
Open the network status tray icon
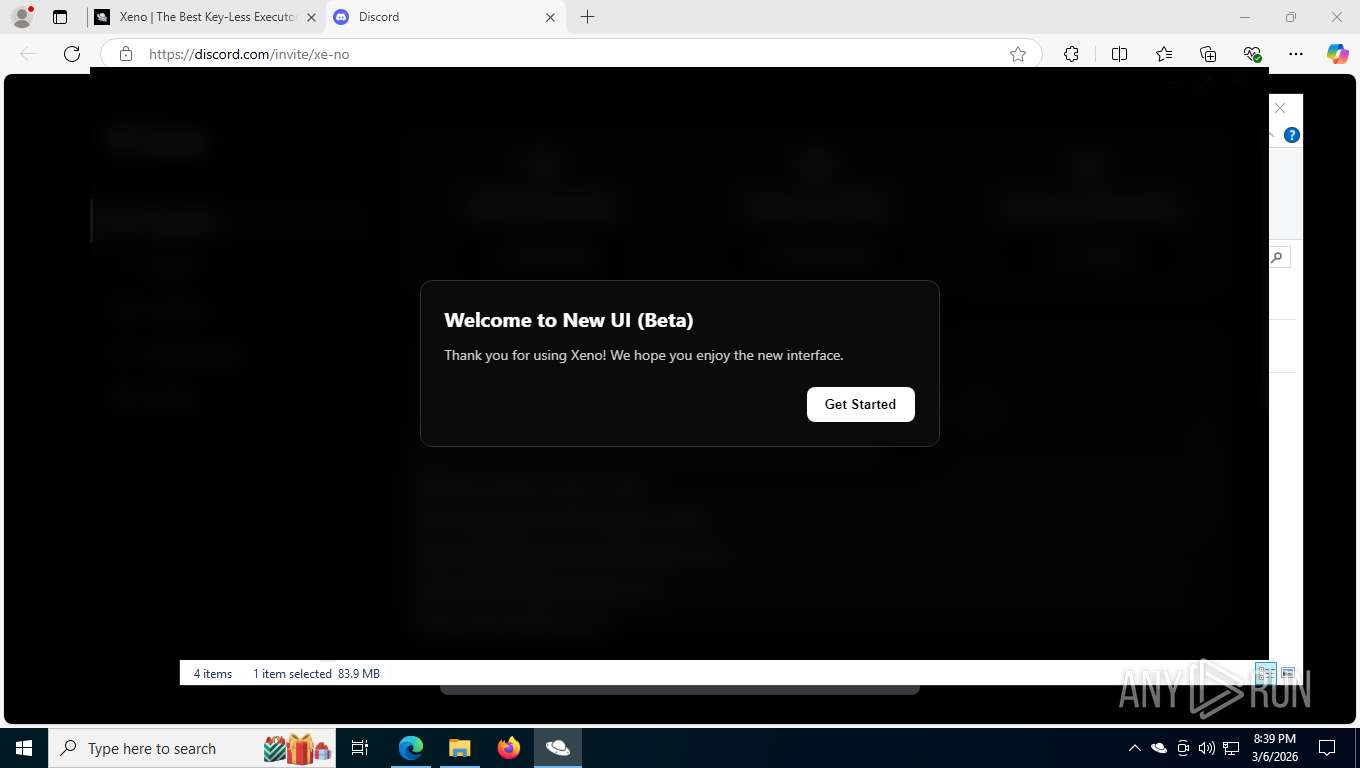coord(1231,748)
